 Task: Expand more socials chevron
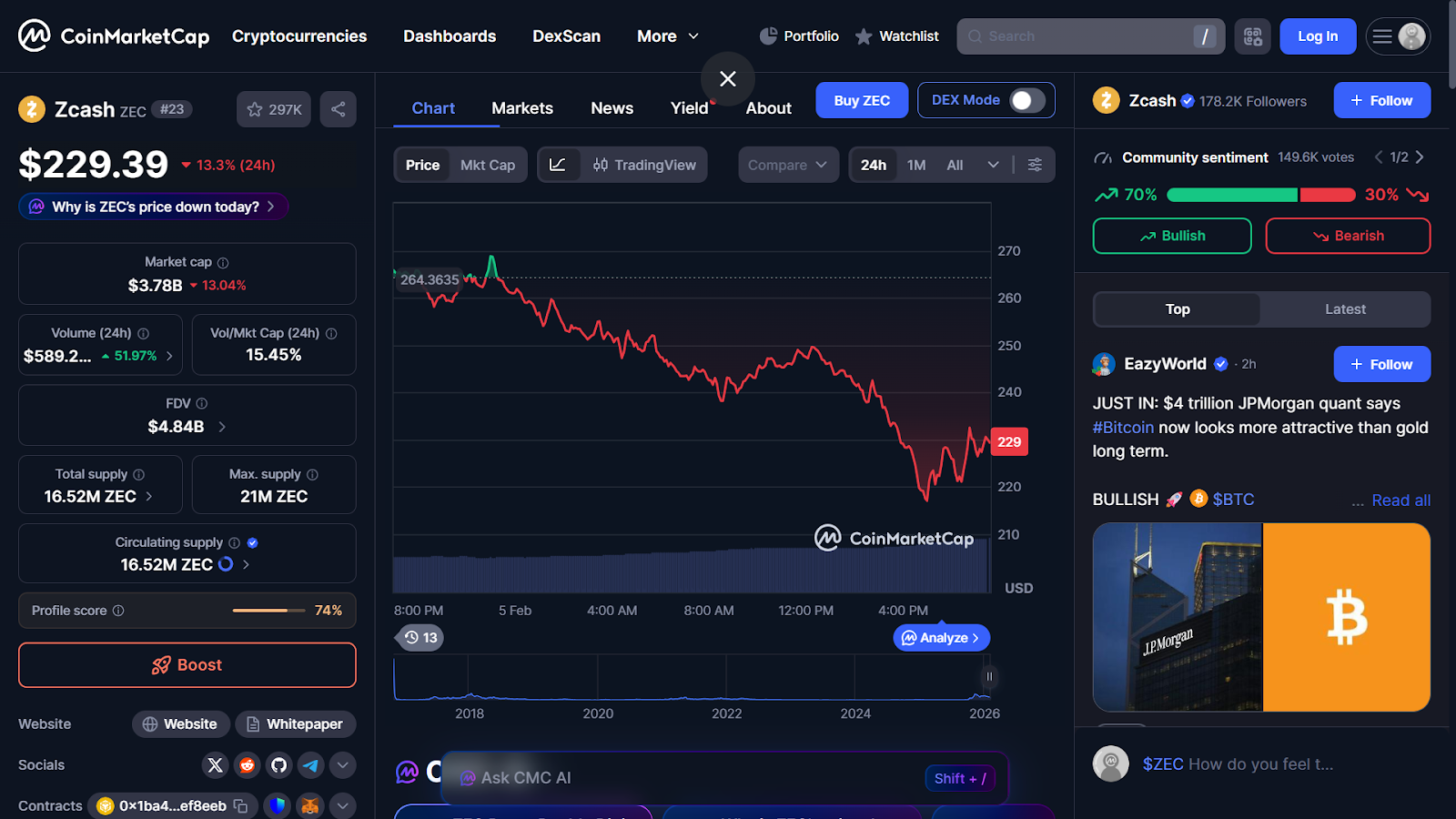point(342,765)
